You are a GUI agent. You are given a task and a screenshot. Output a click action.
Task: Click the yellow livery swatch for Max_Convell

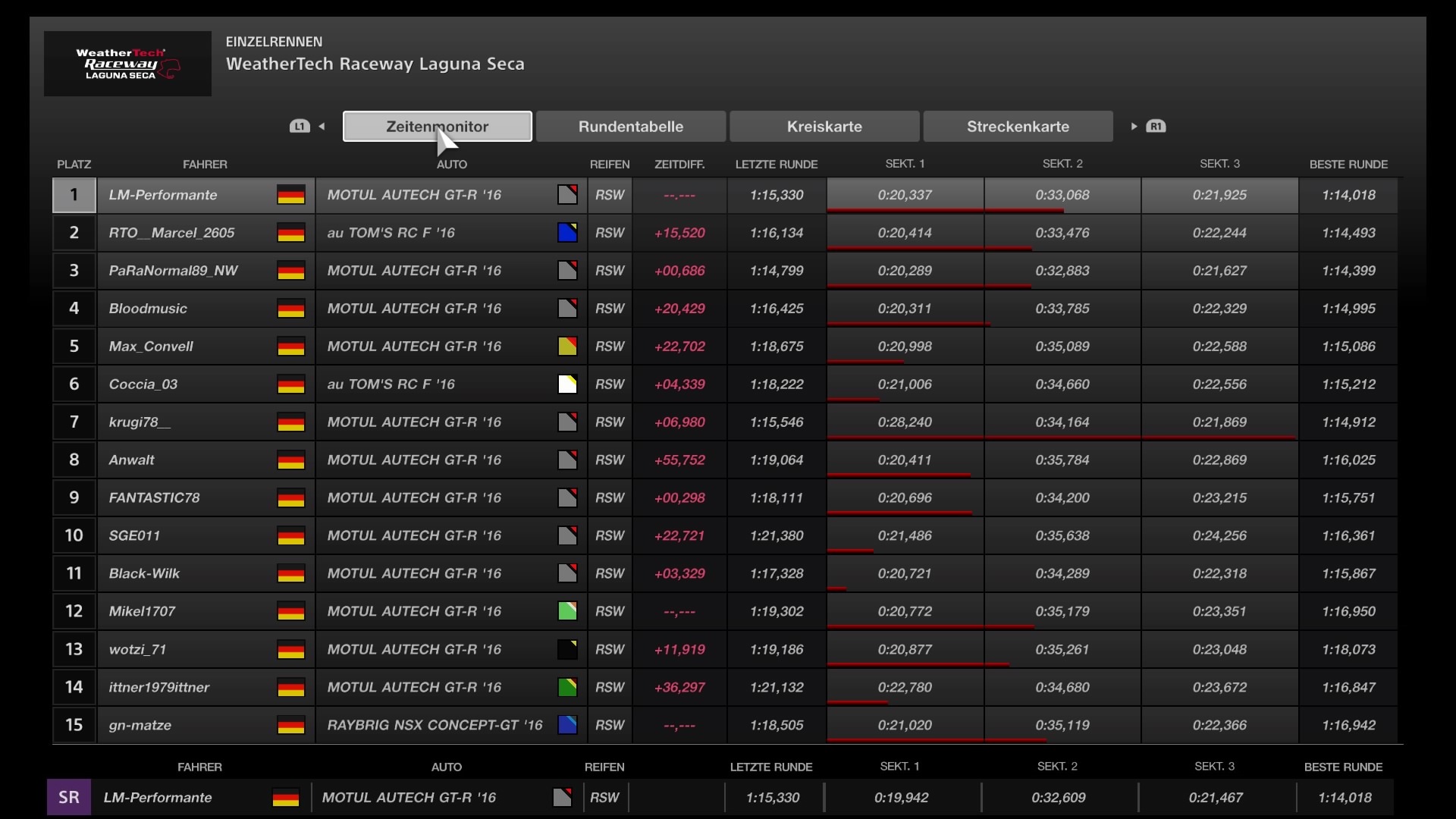click(x=567, y=347)
